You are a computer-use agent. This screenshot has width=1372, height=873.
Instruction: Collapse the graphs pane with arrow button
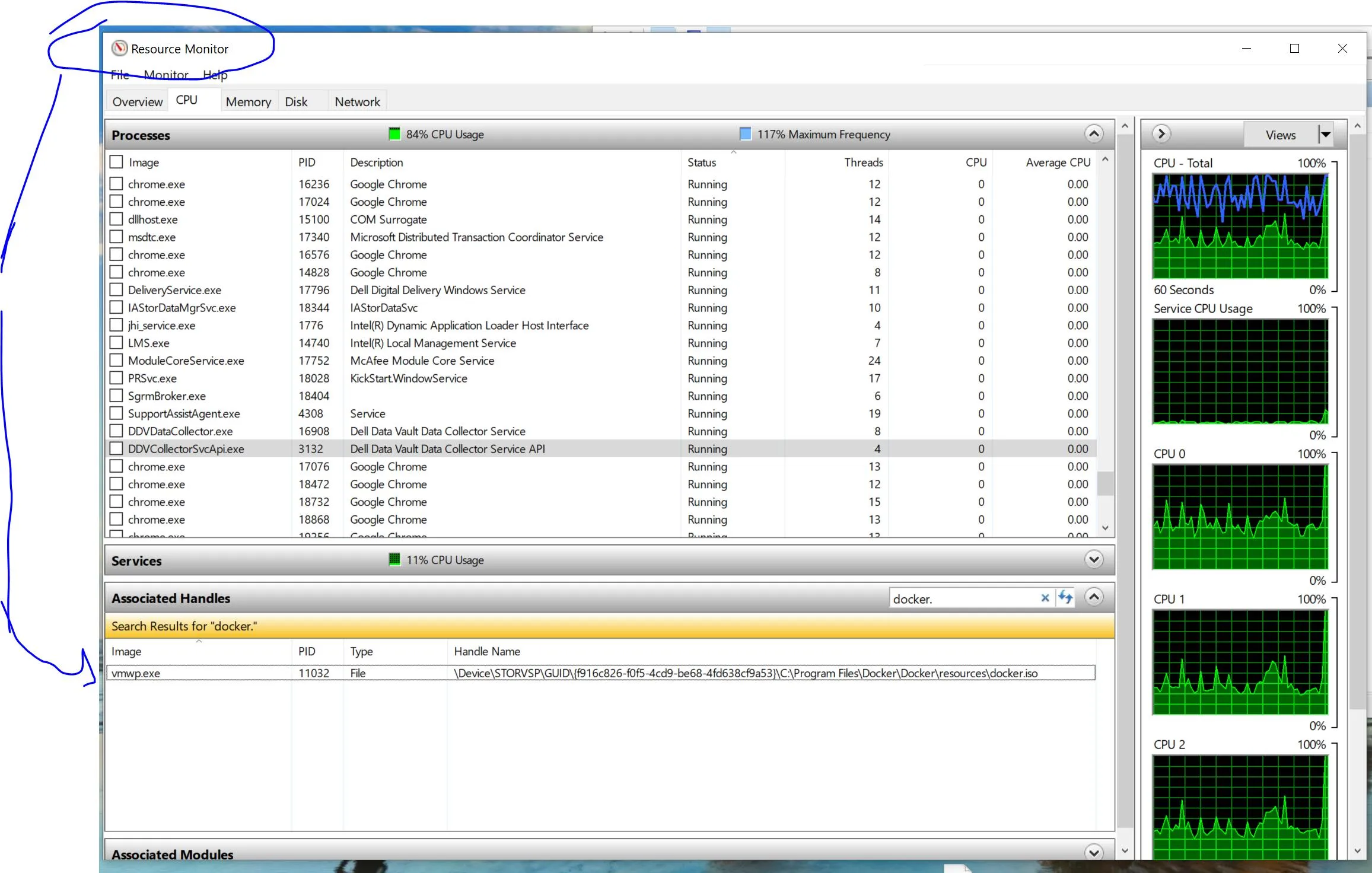(1161, 134)
